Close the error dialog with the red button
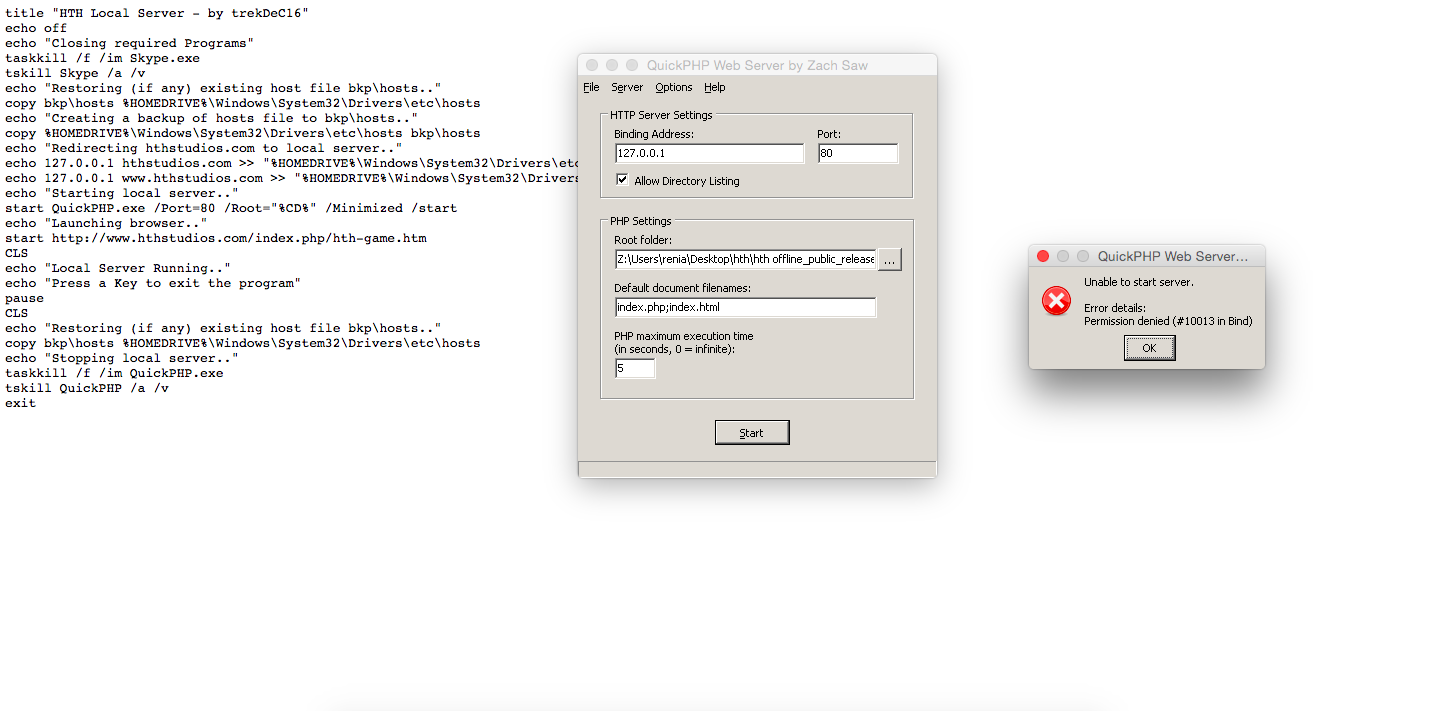Image resolution: width=1437 pixels, height=711 pixels. pos(1043,256)
